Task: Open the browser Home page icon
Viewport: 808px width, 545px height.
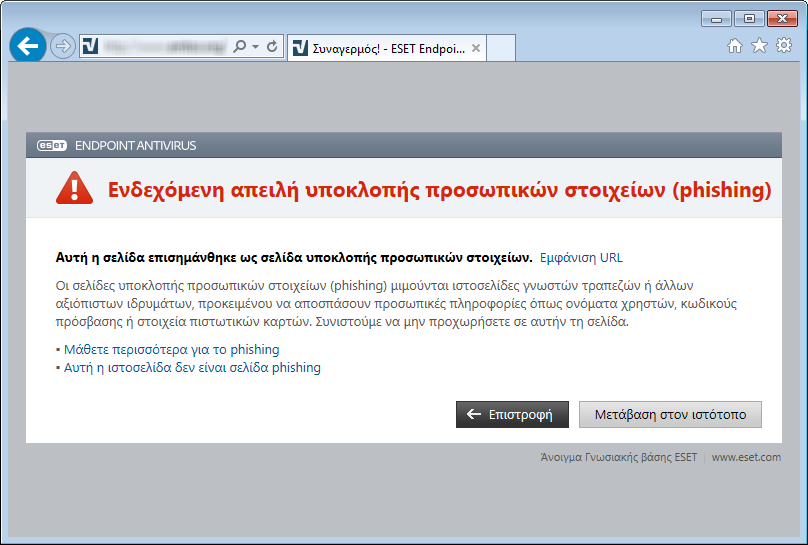Action: 735,46
